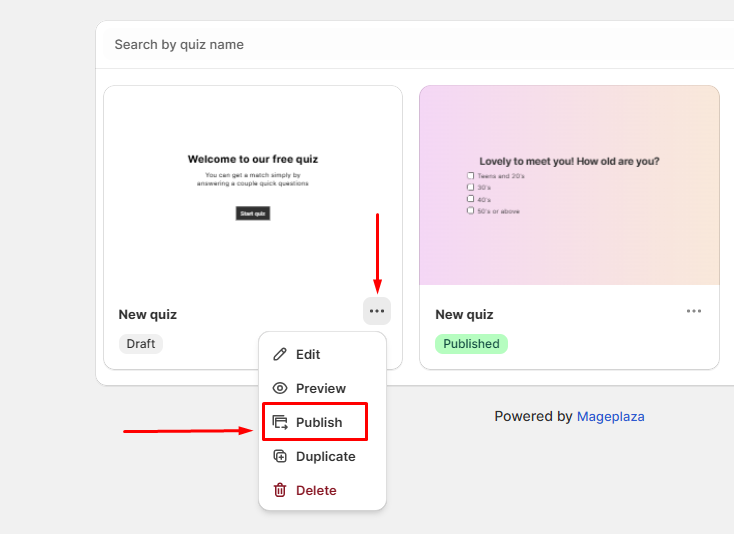Viewport: 734px width, 534px height.
Task: Select Publish from the context menu
Action: pyautogui.click(x=318, y=422)
